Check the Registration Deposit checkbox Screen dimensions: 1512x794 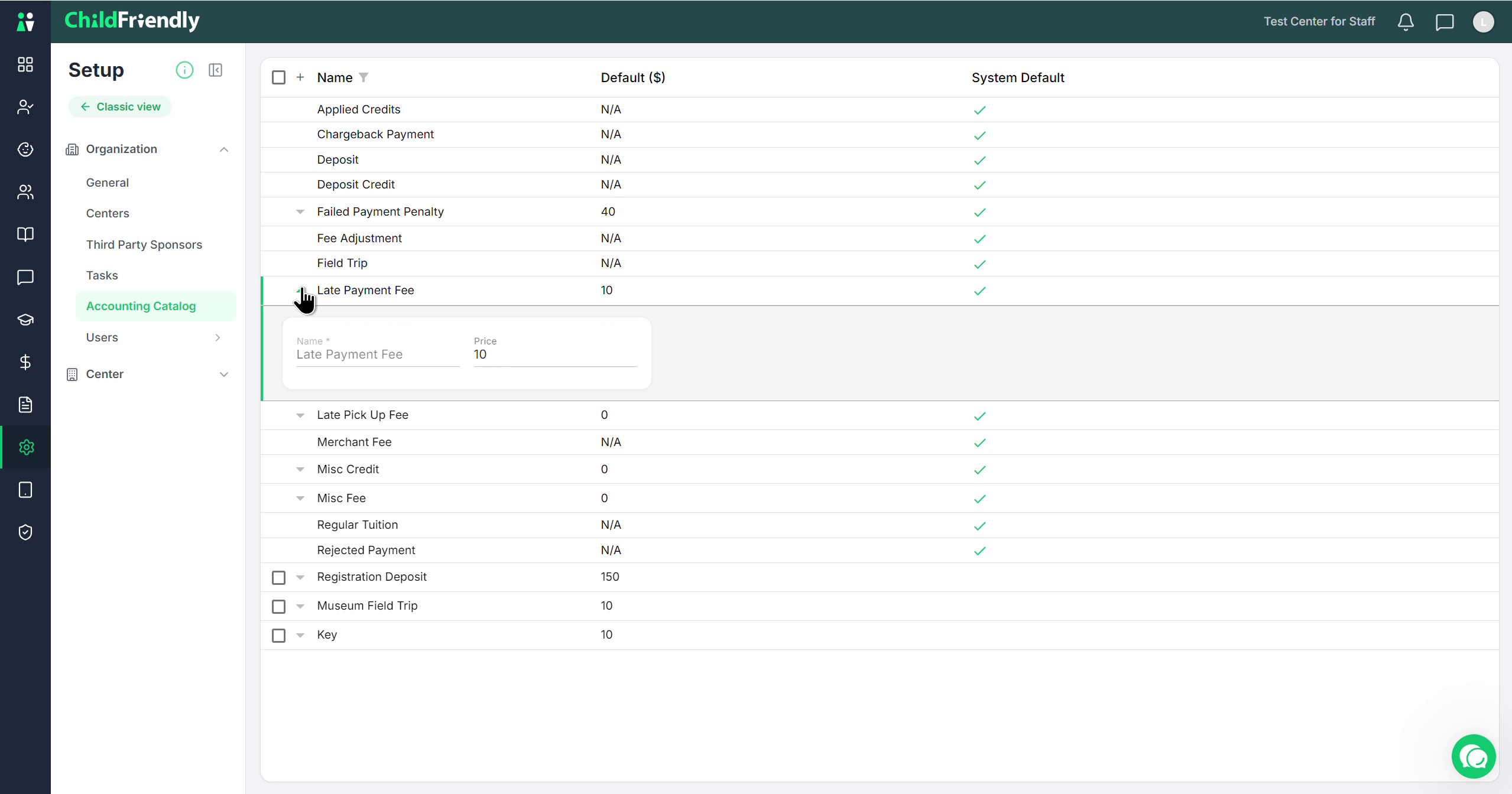coord(278,577)
